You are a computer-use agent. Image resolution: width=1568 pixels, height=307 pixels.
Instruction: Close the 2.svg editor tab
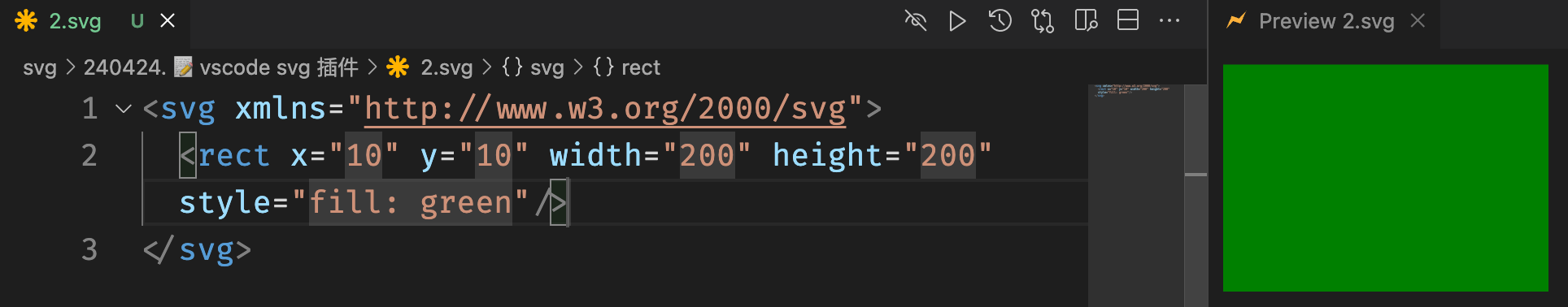coord(168,21)
